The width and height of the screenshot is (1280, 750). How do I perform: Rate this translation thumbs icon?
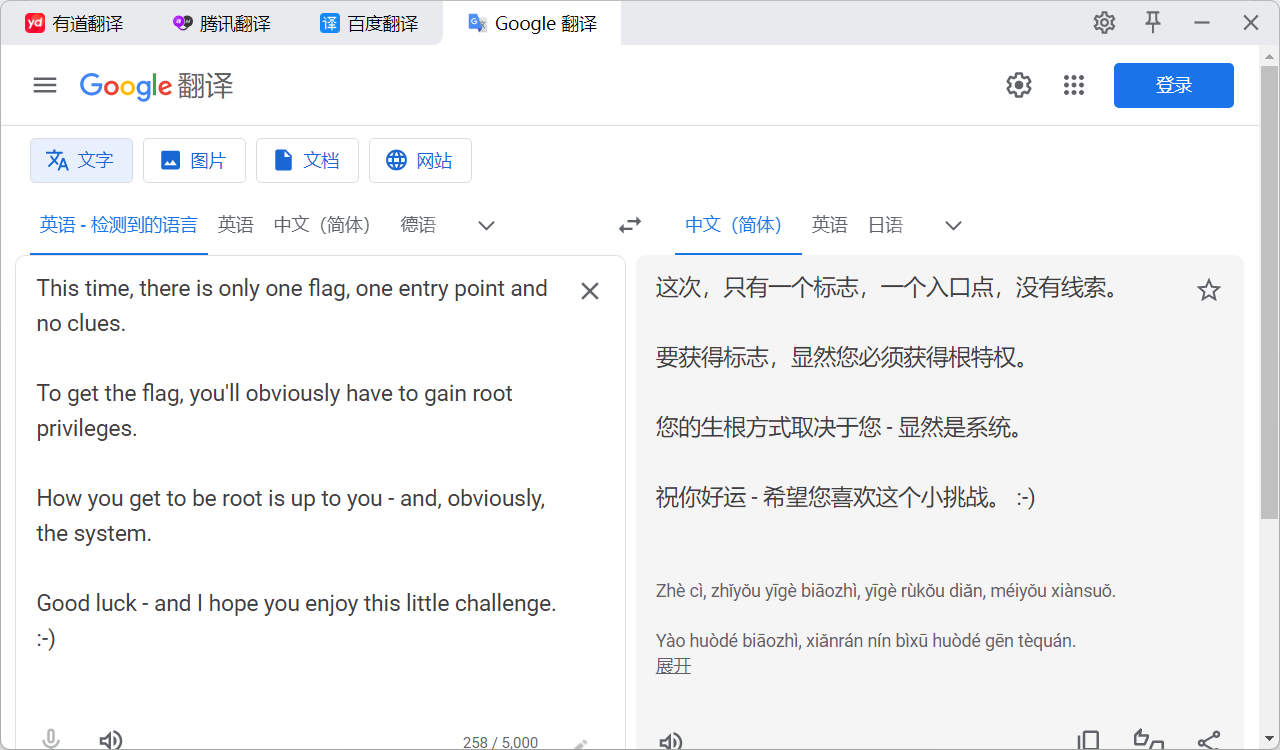click(1148, 741)
